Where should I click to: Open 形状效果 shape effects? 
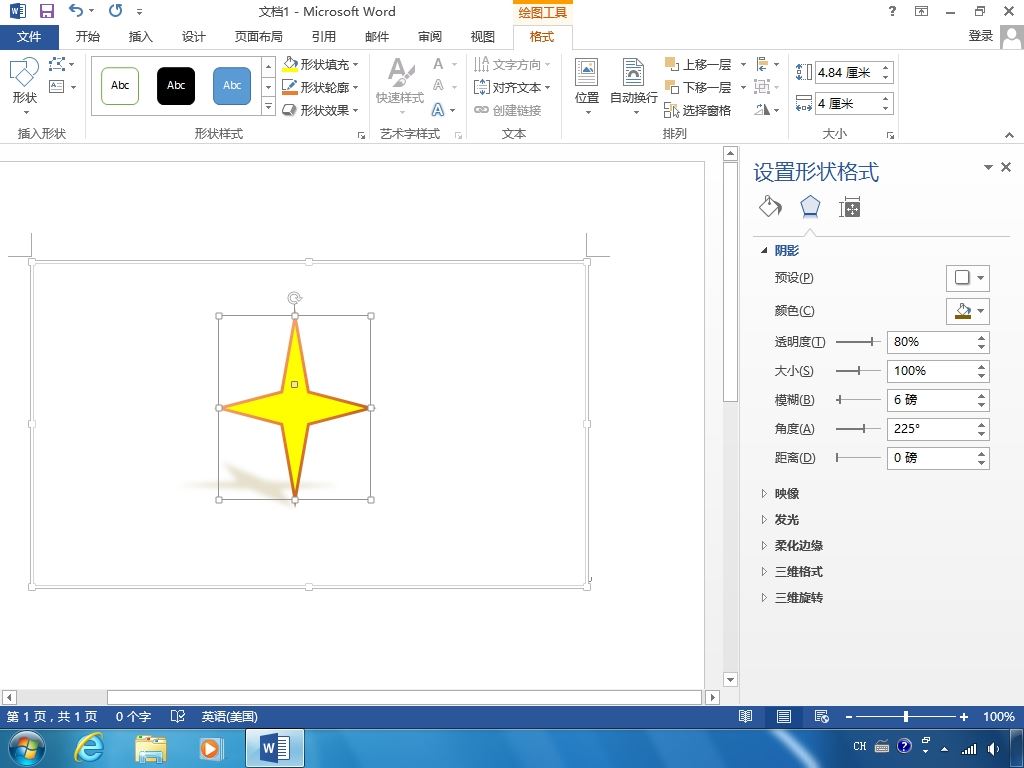tap(321, 110)
